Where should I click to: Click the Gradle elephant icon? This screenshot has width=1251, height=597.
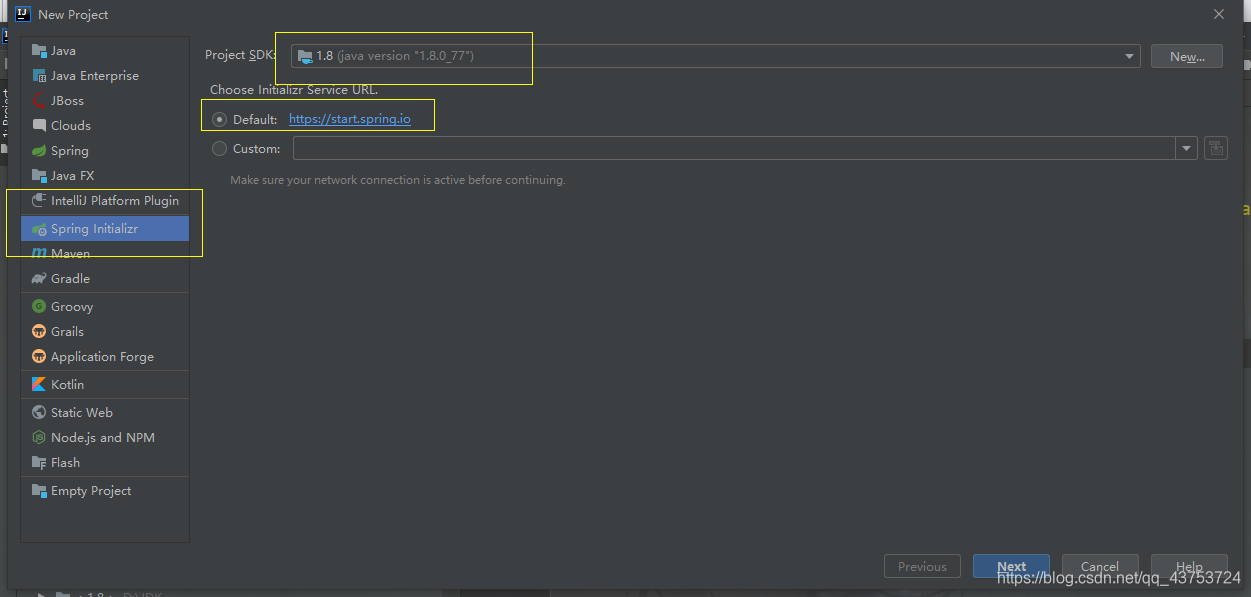[x=39, y=279]
